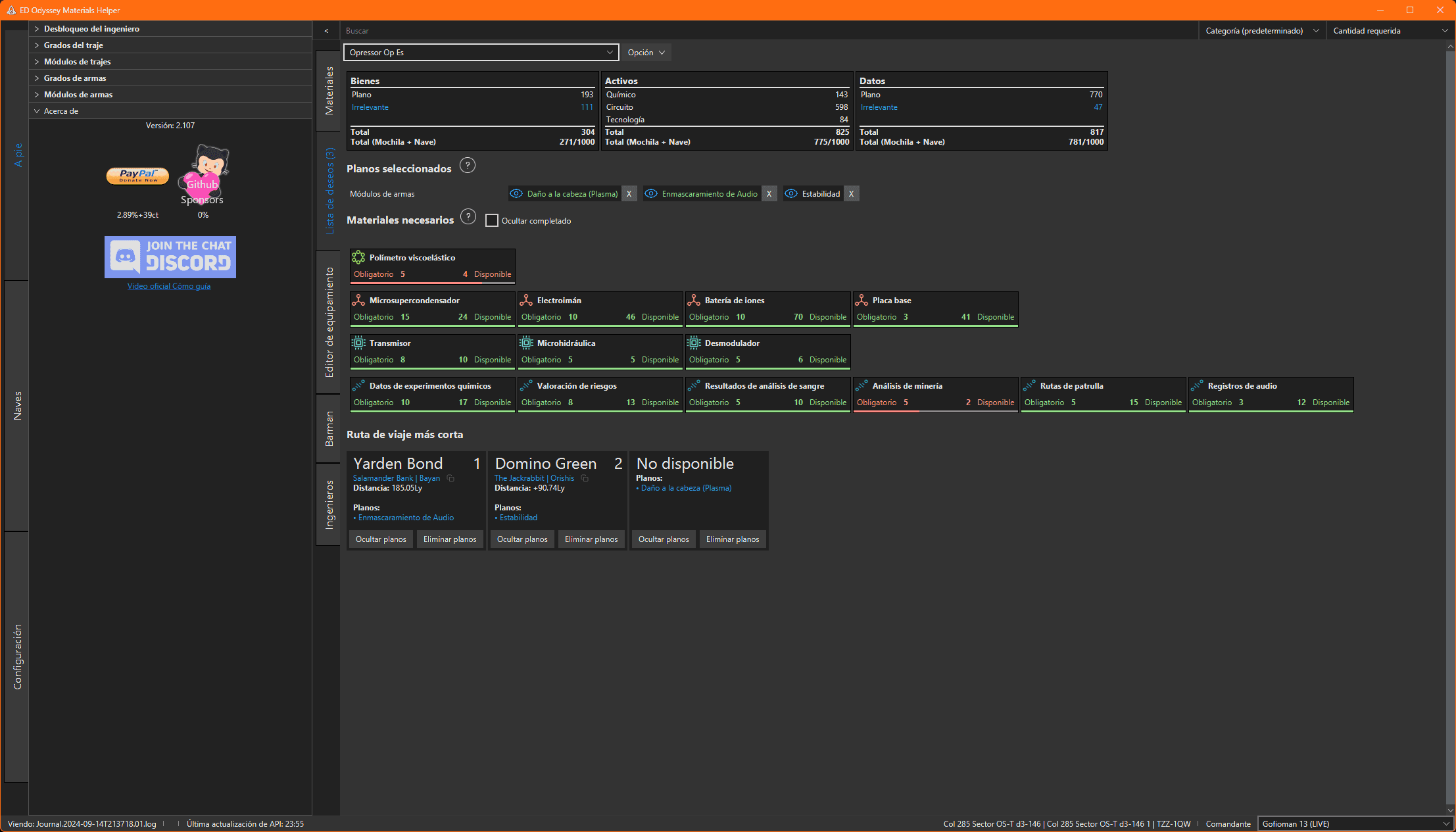Open help icon next to Planos seleccionados
The image size is (1456, 832).
tap(467, 166)
